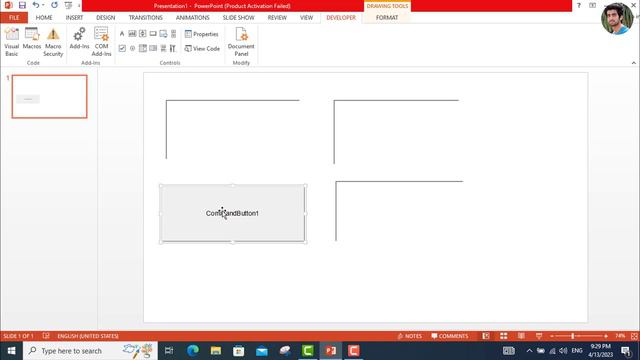Switch to Slide Sorter view

point(504,336)
